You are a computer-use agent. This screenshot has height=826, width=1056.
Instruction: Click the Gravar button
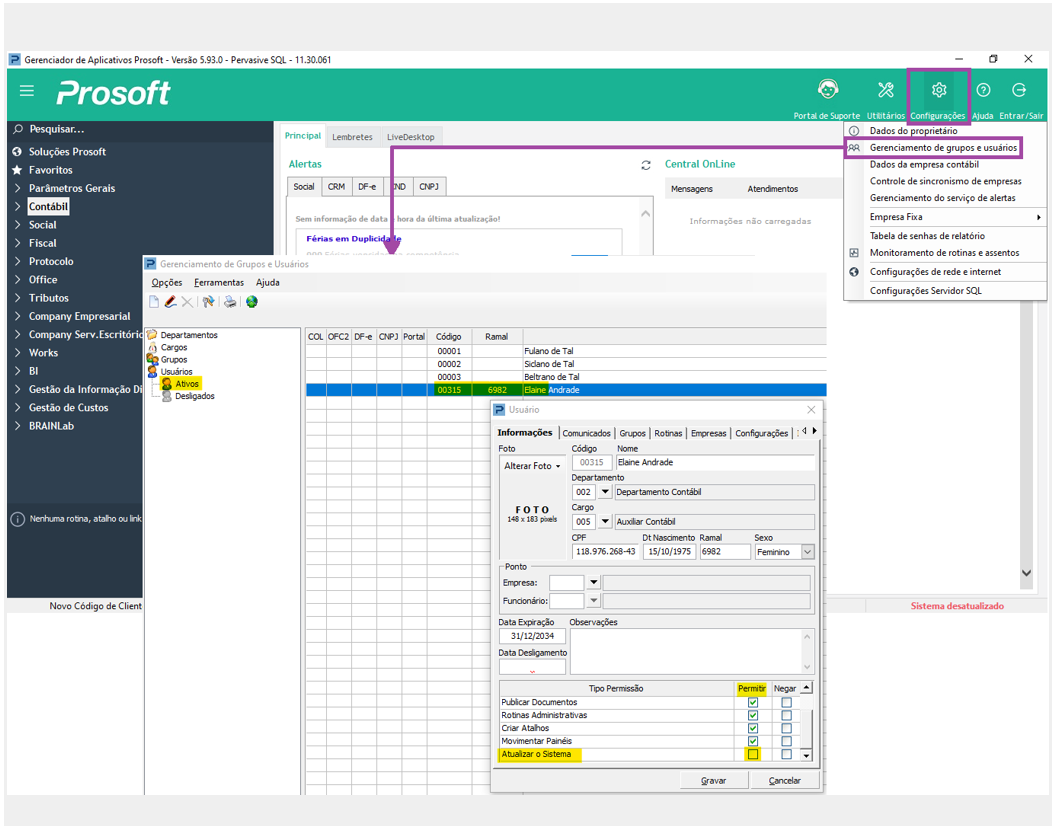(x=714, y=781)
